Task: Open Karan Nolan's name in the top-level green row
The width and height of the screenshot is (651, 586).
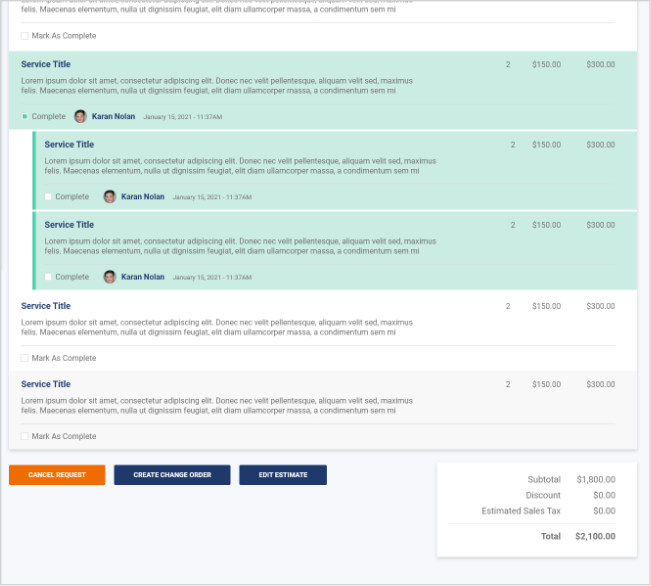Action: (x=113, y=117)
